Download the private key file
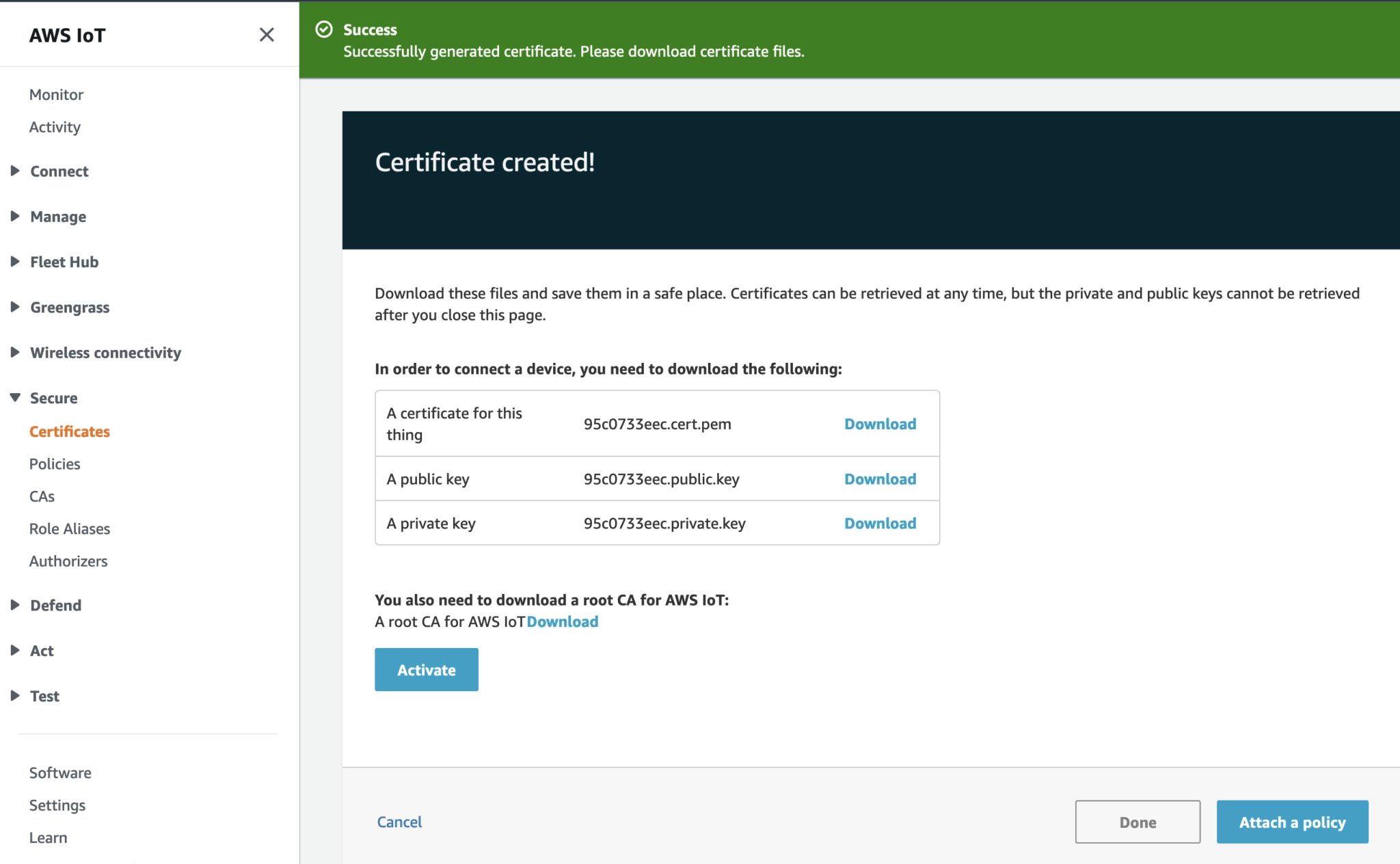 point(880,524)
